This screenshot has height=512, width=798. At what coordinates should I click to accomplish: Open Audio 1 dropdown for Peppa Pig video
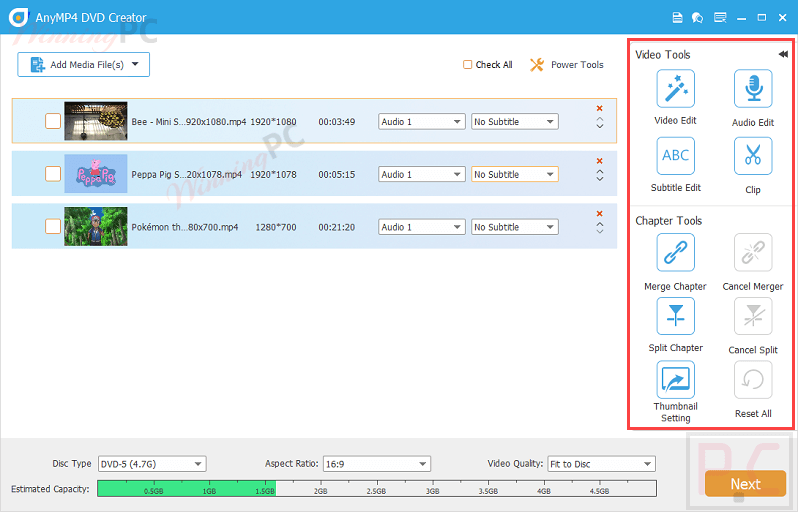click(x=421, y=174)
